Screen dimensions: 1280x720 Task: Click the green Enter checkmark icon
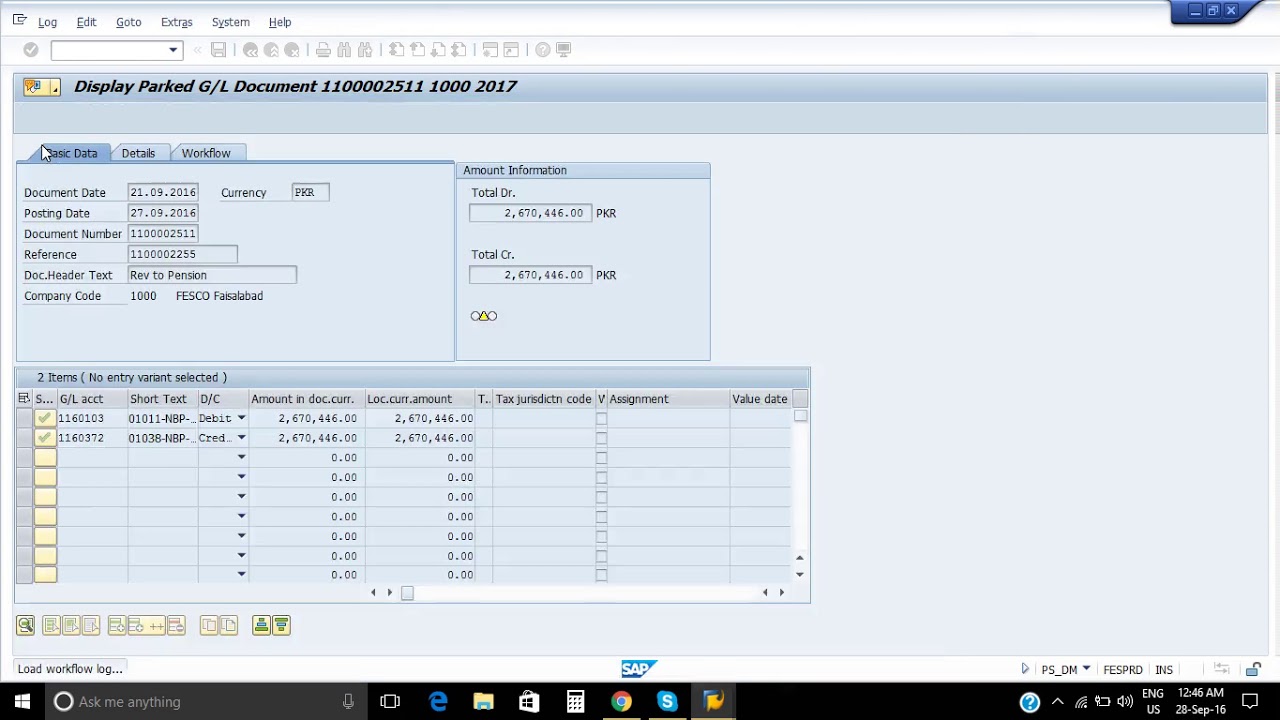[x=31, y=49]
